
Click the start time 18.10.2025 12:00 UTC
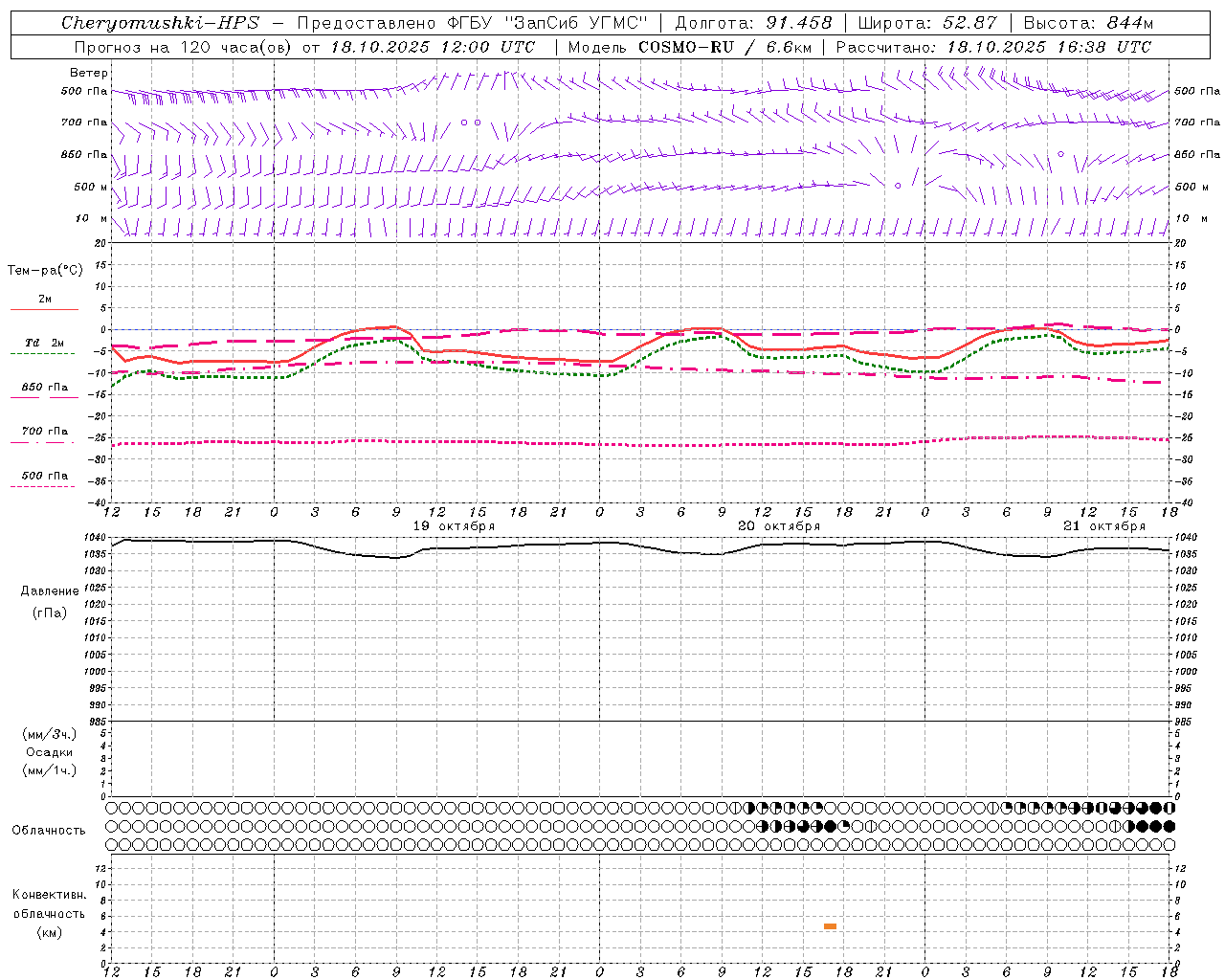(x=433, y=47)
